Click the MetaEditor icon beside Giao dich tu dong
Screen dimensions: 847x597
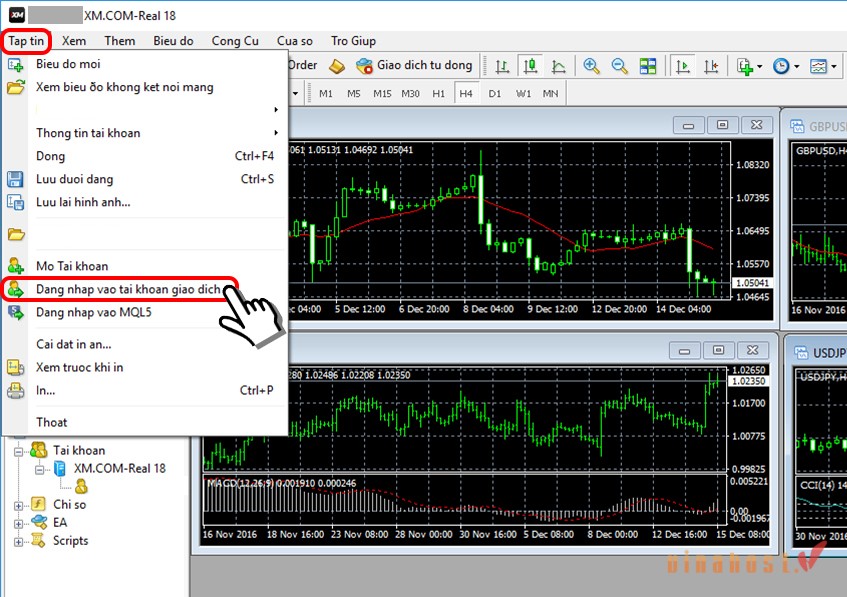[337, 66]
